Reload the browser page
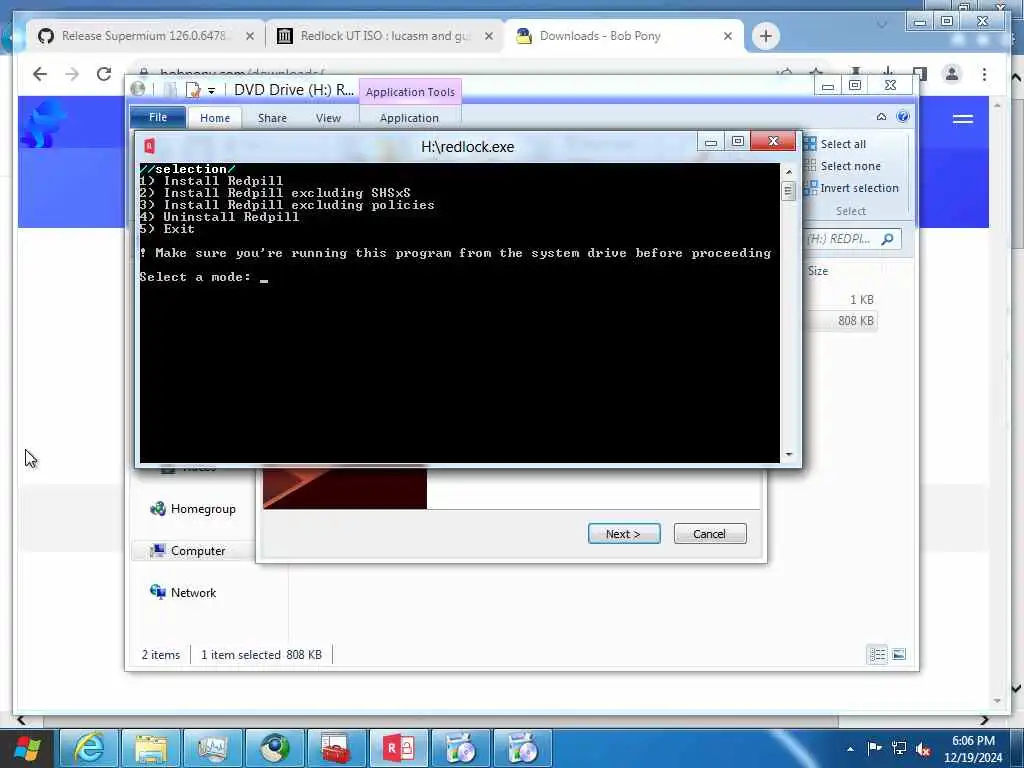 [x=104, y=74]
